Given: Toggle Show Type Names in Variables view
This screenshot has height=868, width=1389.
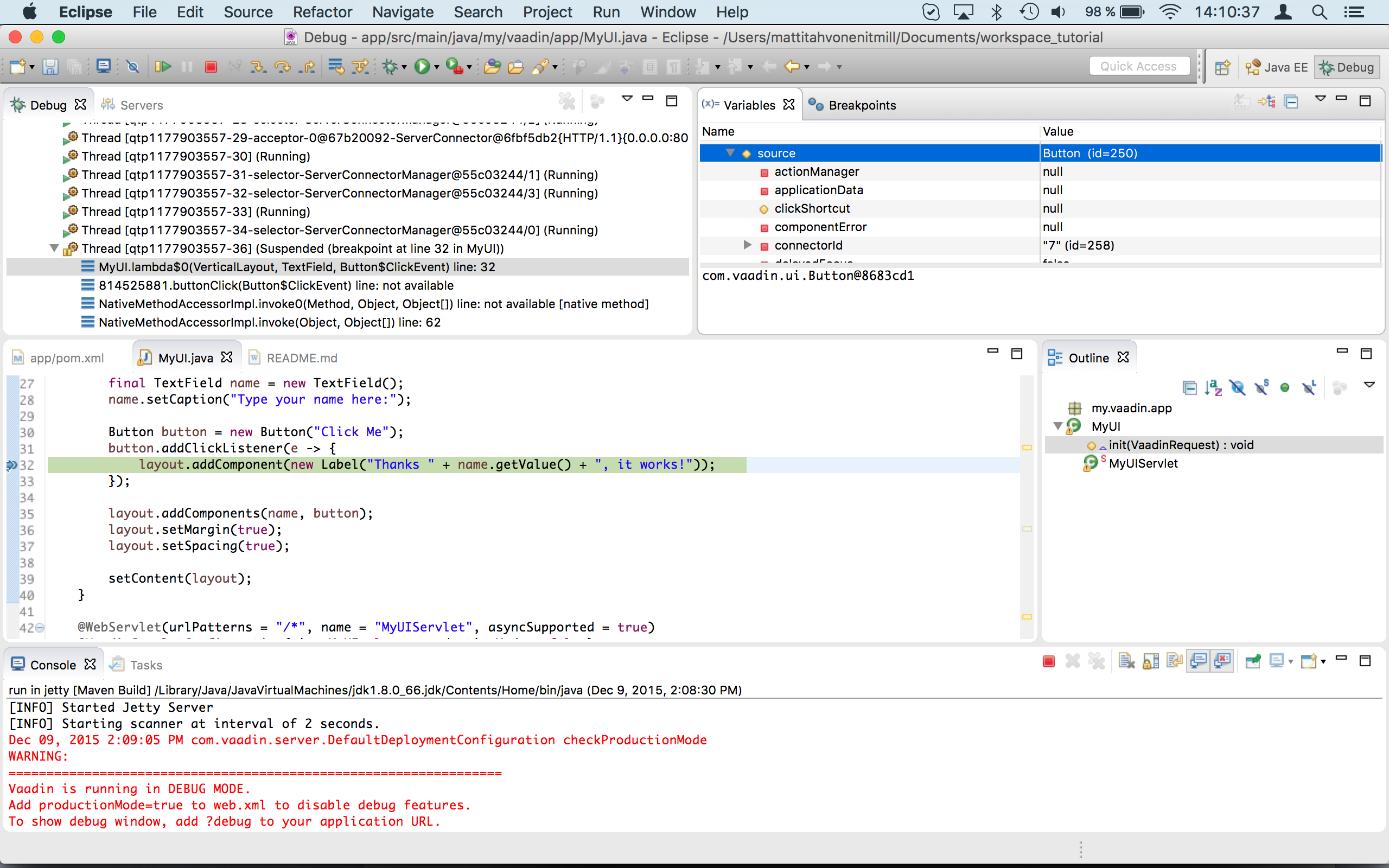Looking at the screenshot, I should (x=1241, y=102).
